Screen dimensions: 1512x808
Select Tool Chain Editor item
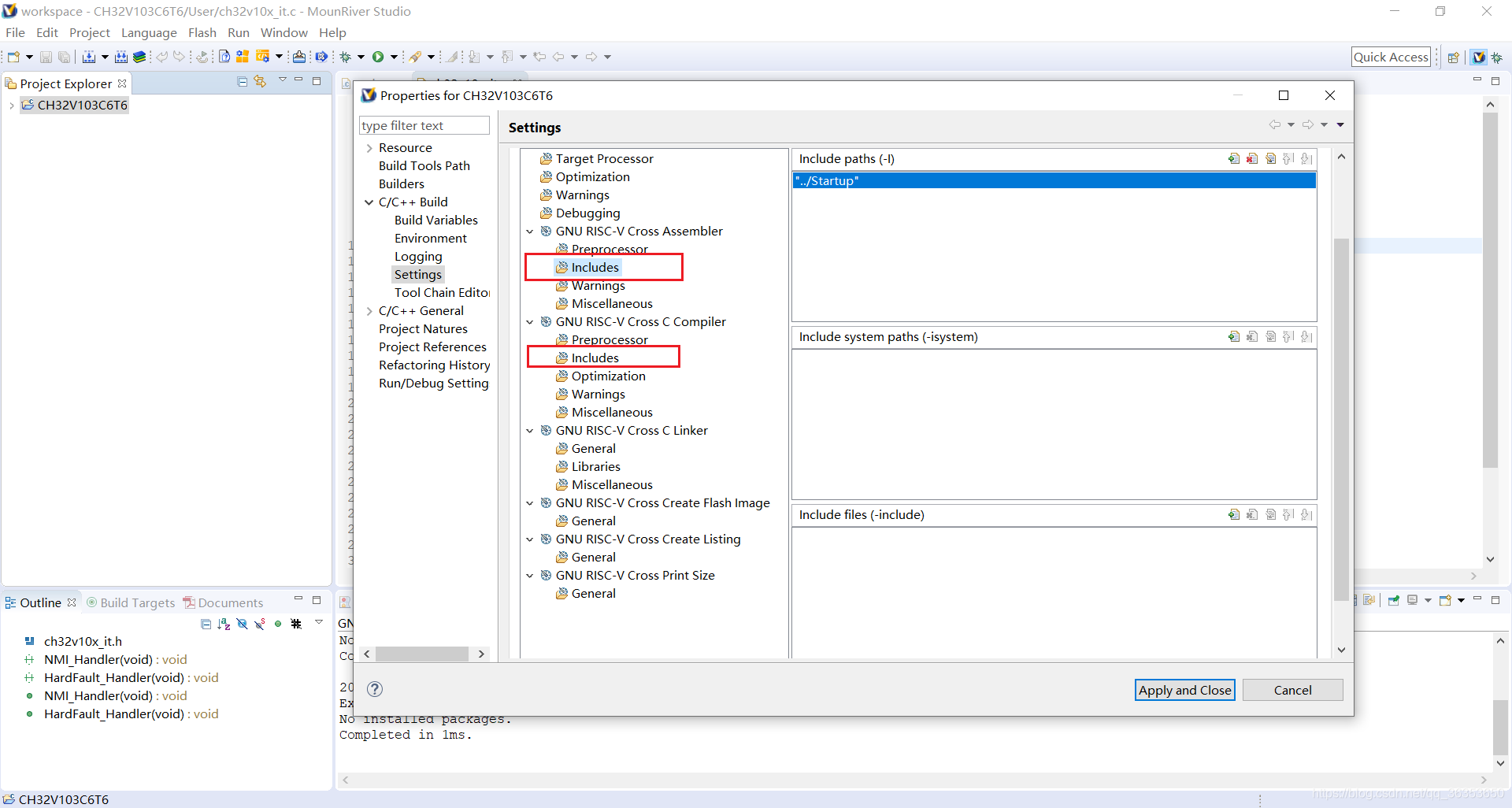442,293
